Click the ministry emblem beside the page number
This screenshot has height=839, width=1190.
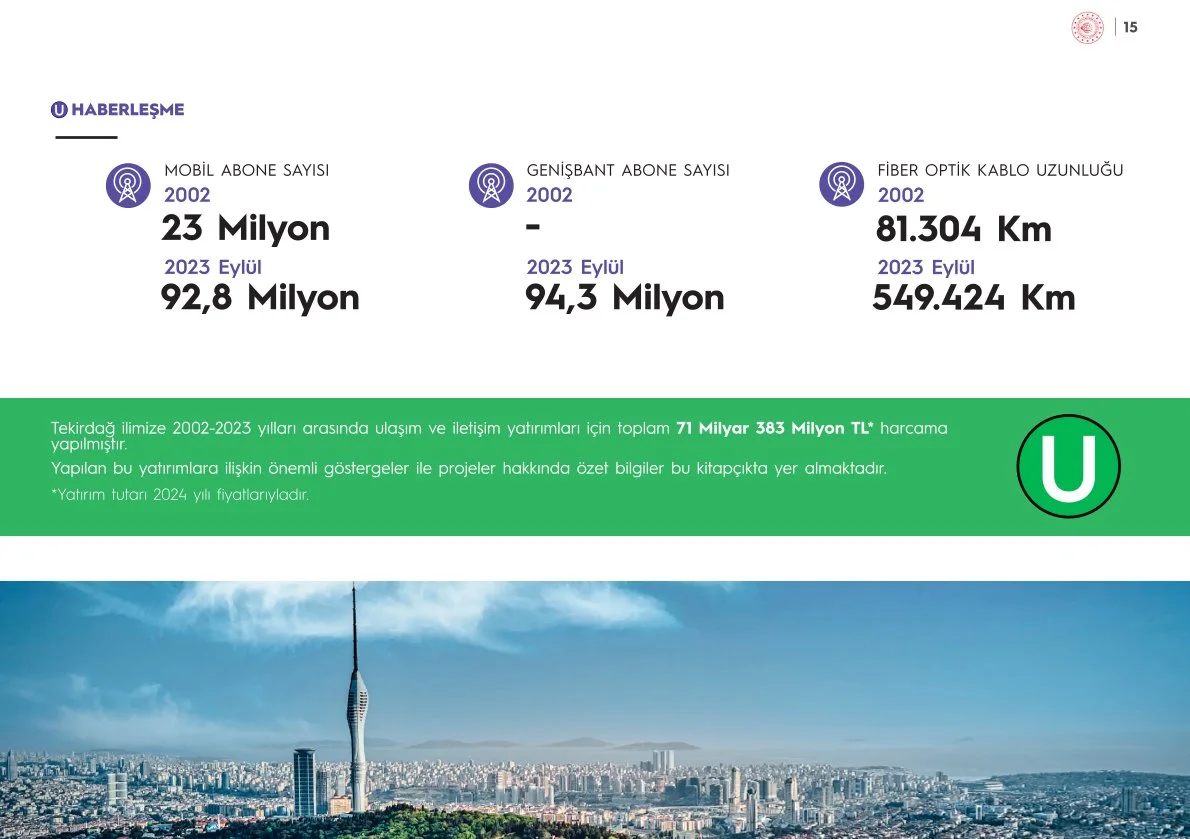point(1087,28)
